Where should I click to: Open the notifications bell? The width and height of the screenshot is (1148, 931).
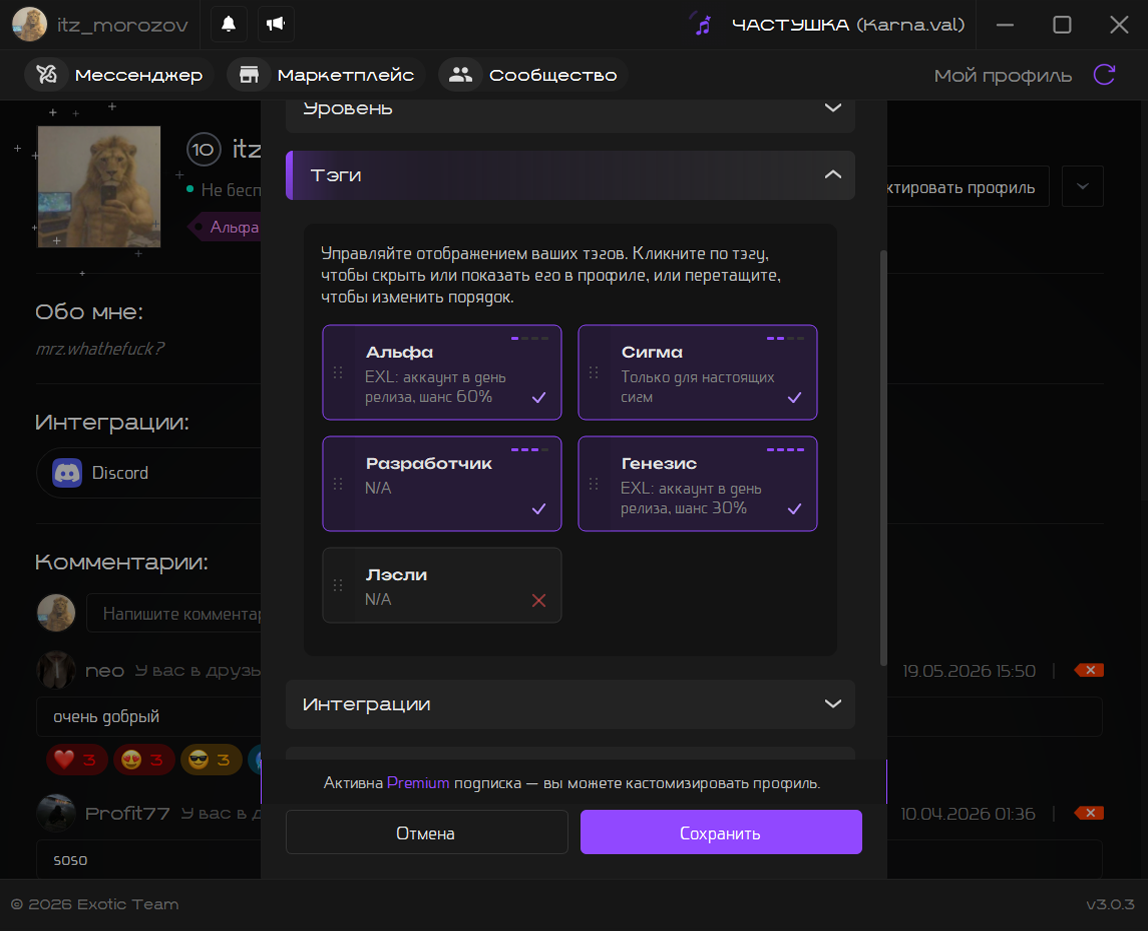[x=228, y=24]
